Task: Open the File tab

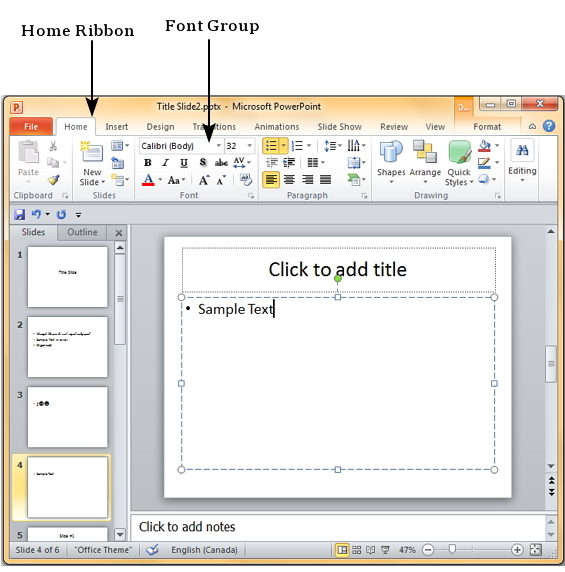Action: pyautogui.click(x=31, y=127)
